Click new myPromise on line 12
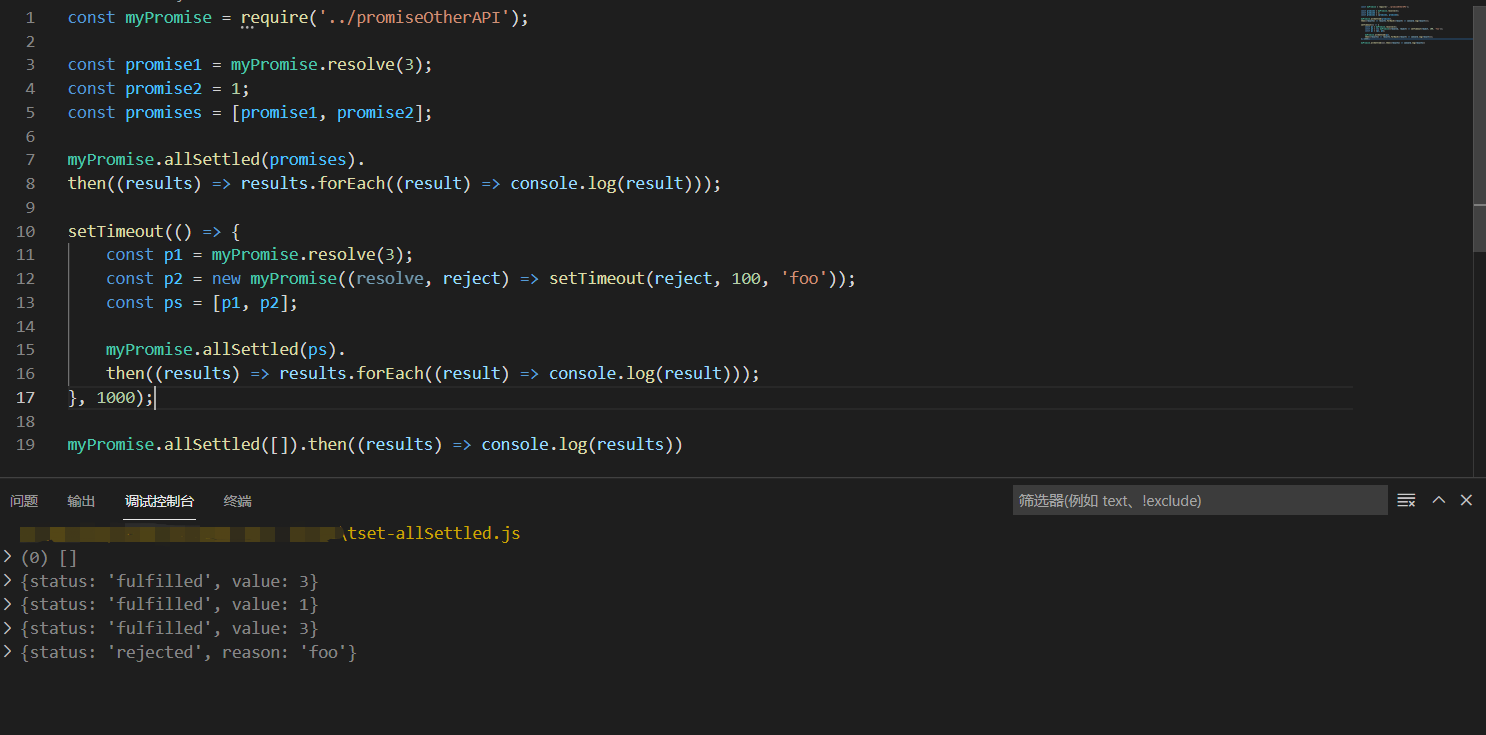 click(x=274, y=279)
